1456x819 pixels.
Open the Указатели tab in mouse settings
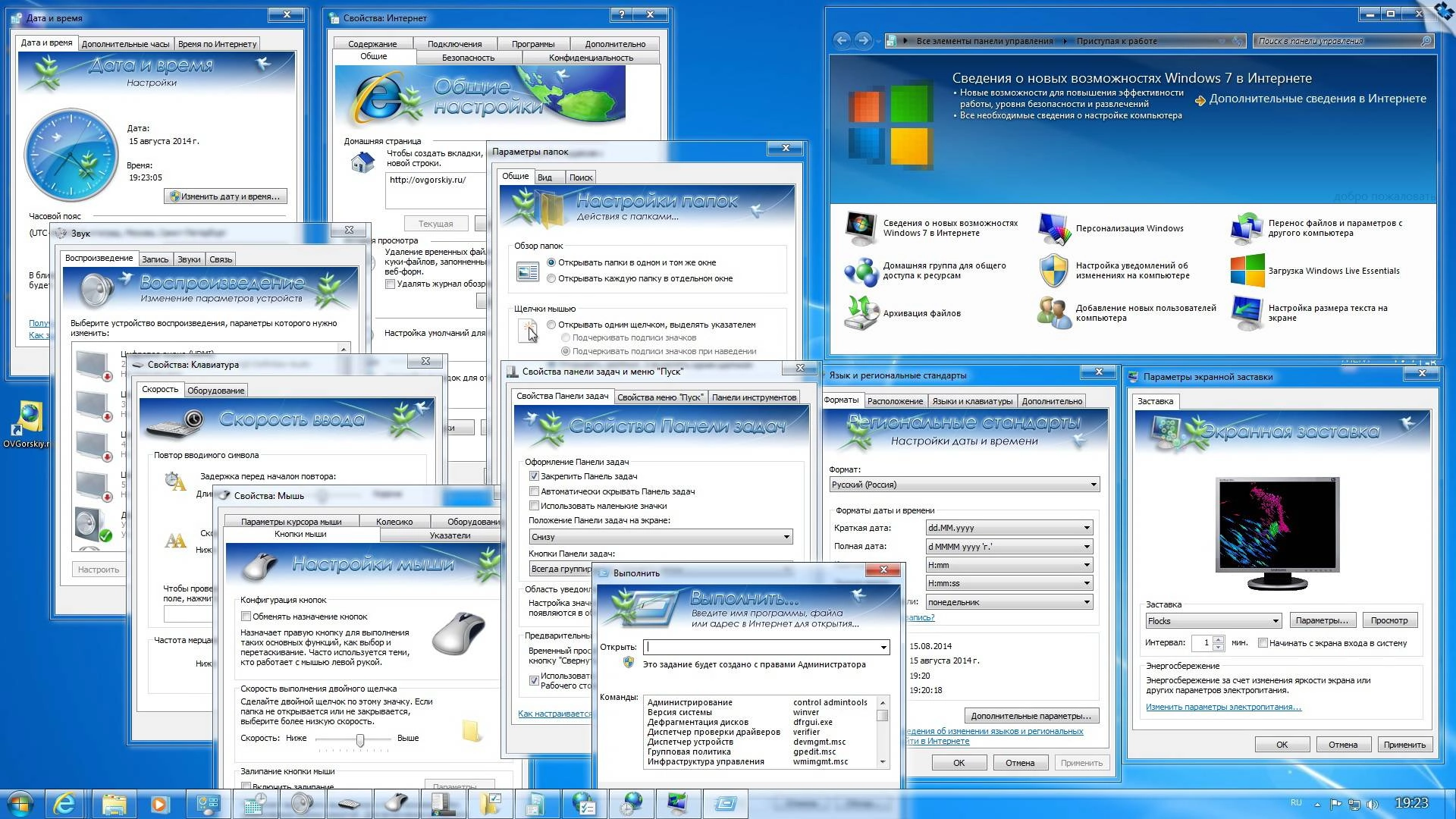coord(450,535)
